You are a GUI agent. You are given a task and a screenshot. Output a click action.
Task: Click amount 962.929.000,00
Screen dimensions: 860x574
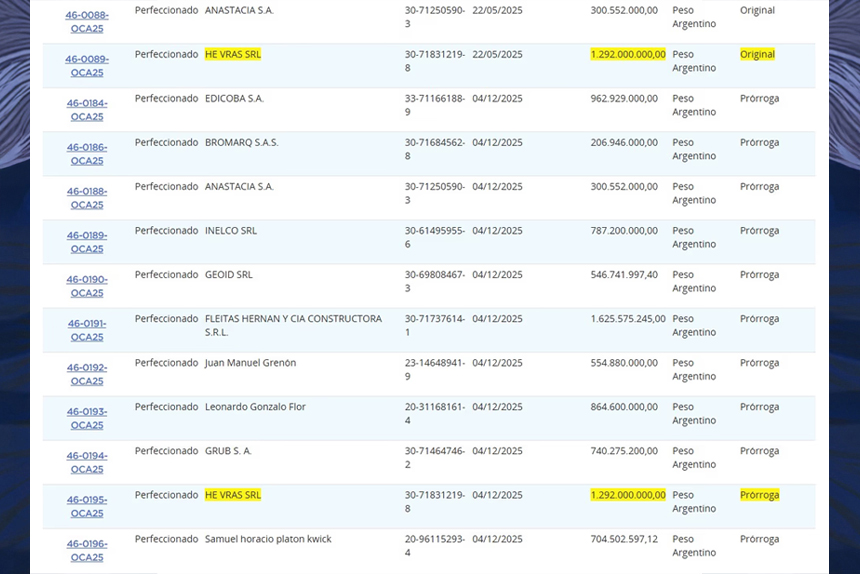tap(624, 99)
